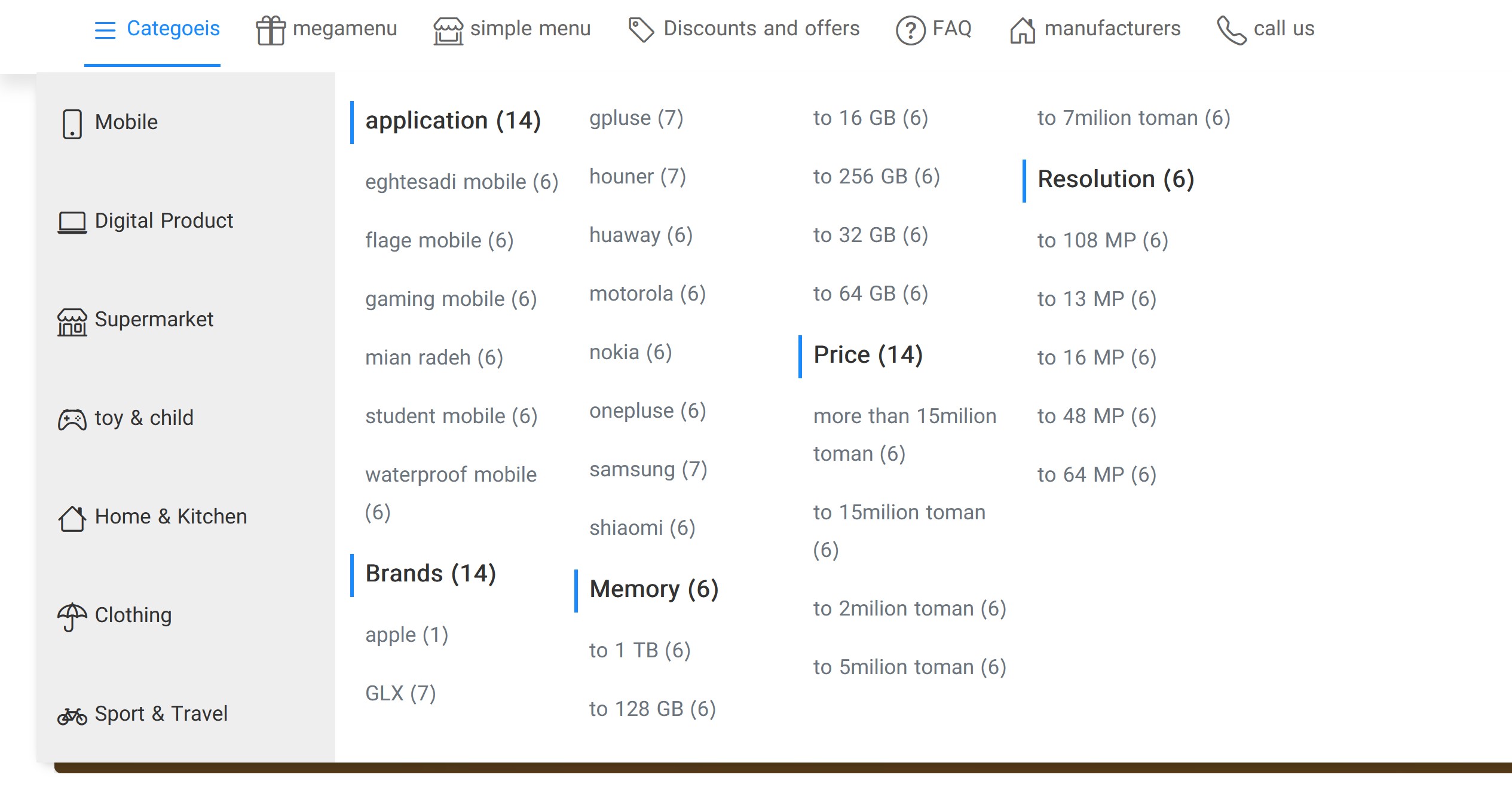Image resolution: width=1512 pixels, height=793 pixels.
Task: Open the manufacturers menu item
Action: (1112, 28)
